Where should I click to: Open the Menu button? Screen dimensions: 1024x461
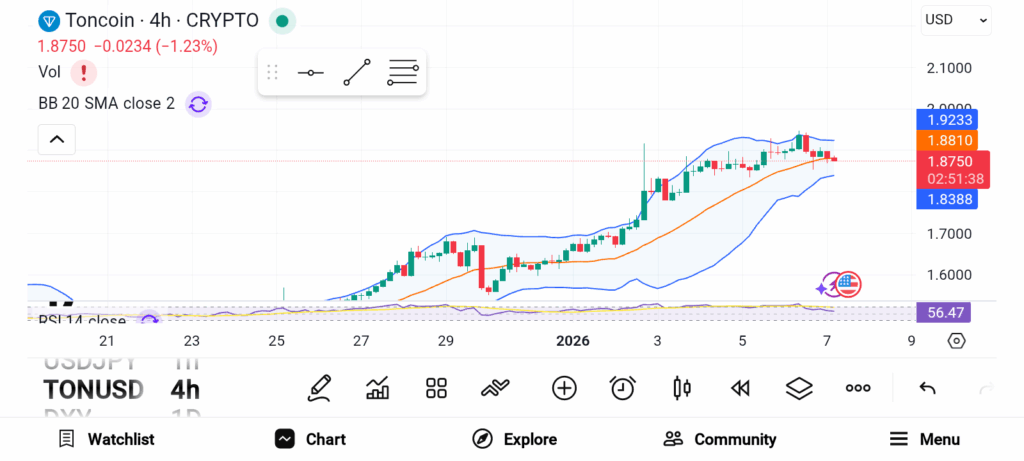click(x=925, y=439)
